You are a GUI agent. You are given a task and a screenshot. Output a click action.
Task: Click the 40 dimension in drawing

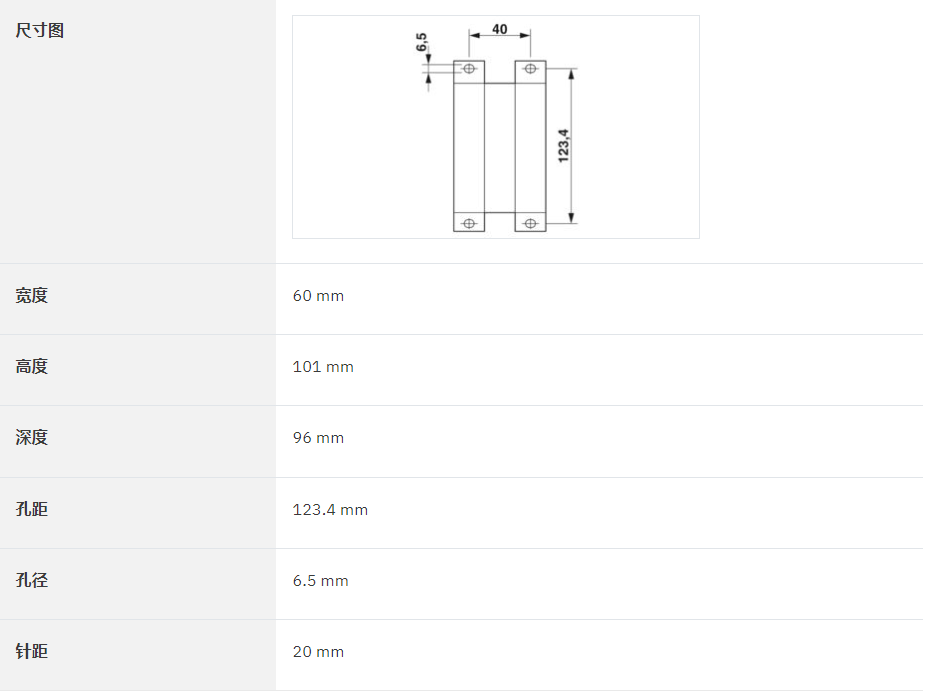tap(499, 29)
